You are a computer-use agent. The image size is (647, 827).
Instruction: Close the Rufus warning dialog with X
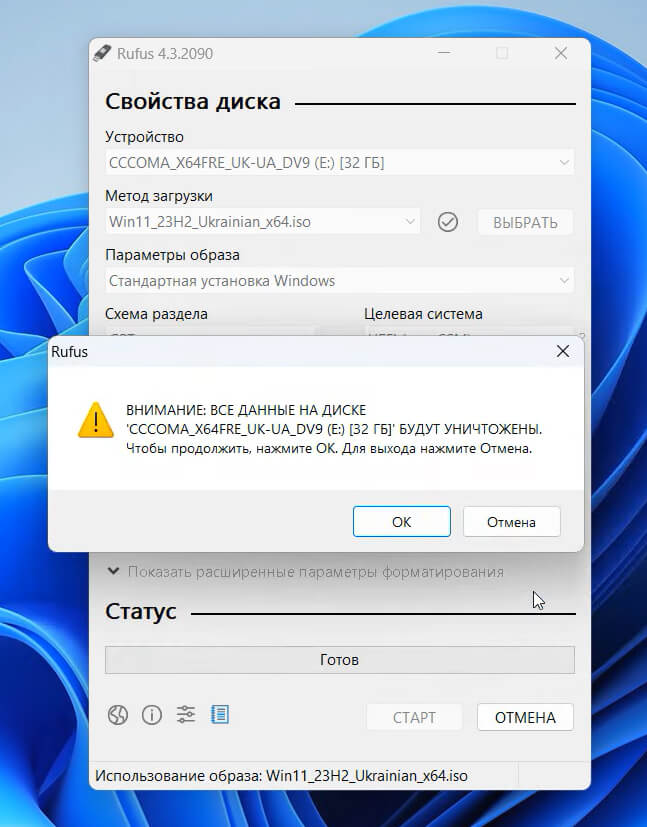563,352
